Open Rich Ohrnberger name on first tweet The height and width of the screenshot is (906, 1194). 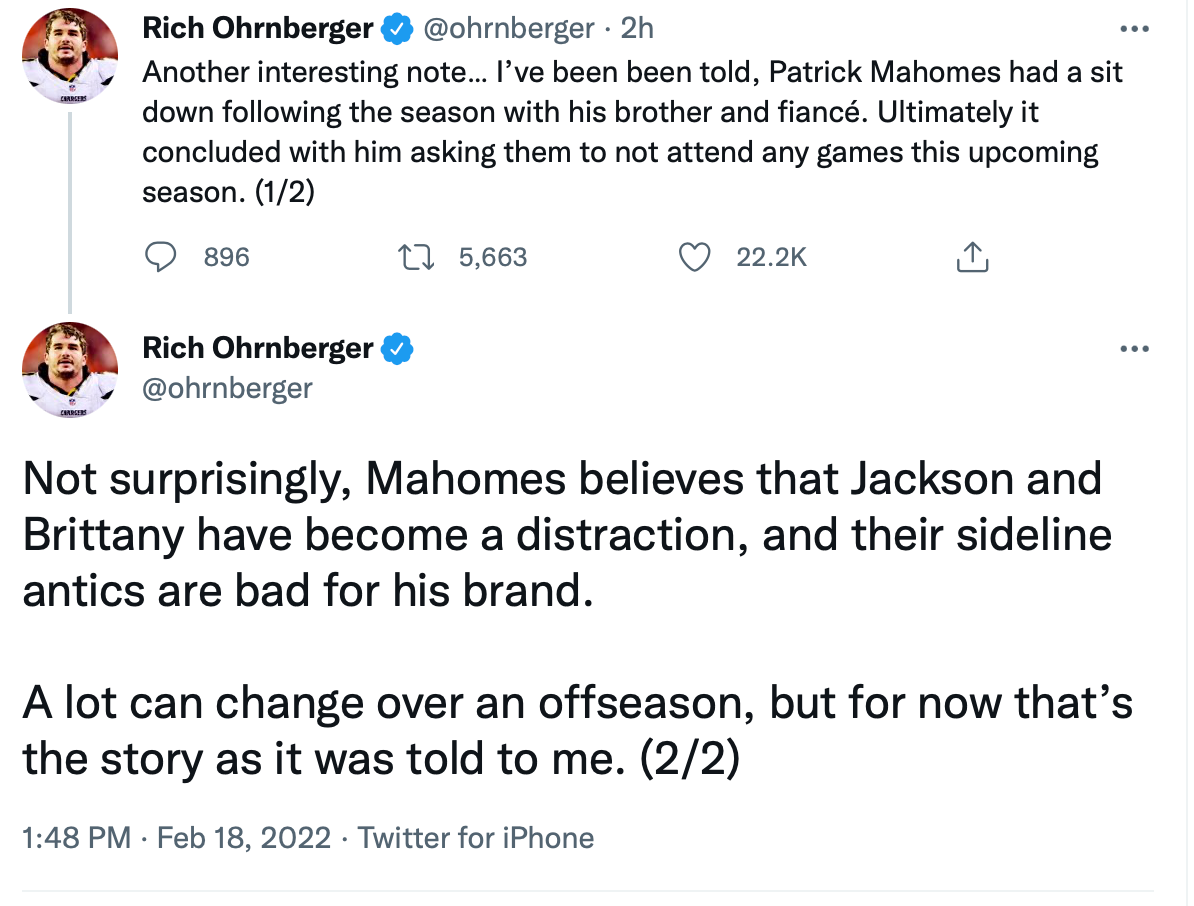pyautogui.click(x=258, y=29)
